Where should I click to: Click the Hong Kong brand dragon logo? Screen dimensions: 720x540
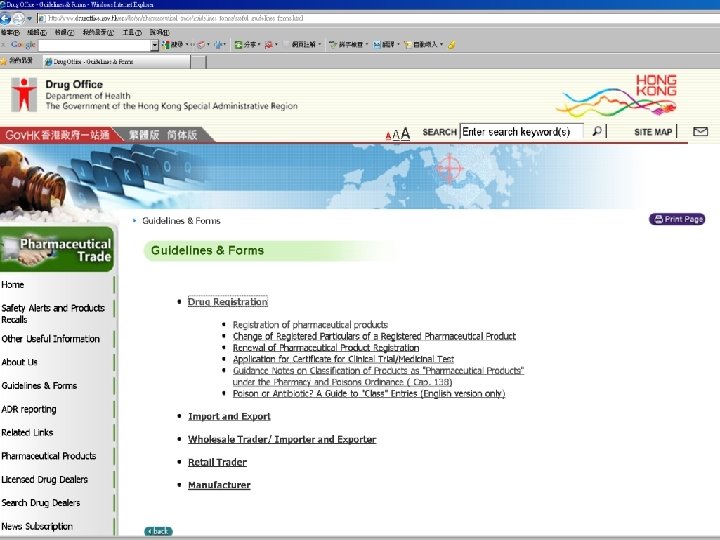pos(618,95)
